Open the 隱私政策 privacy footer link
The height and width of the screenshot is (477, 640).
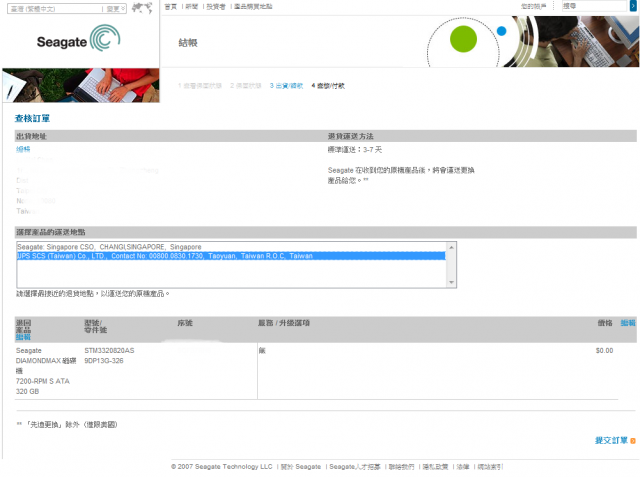click(x=435, y=467)
